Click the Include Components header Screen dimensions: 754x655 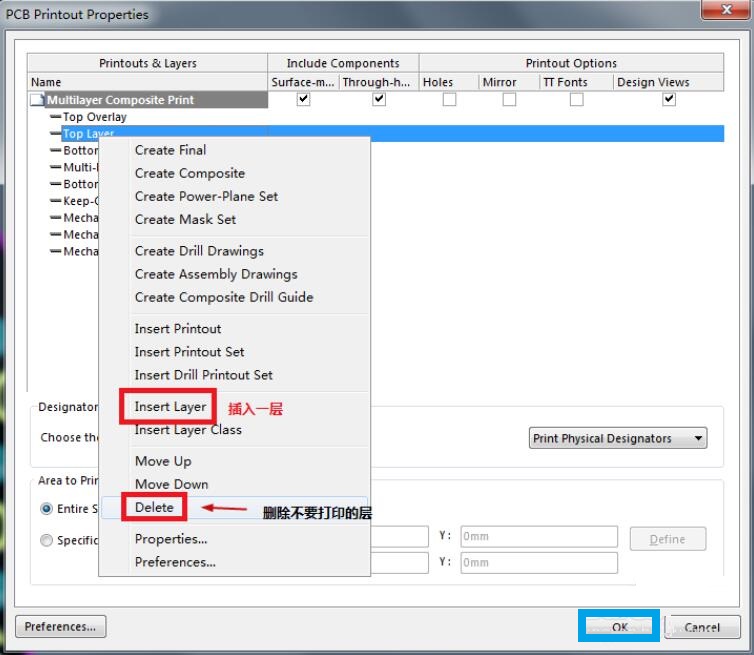(x=343, y=63)
